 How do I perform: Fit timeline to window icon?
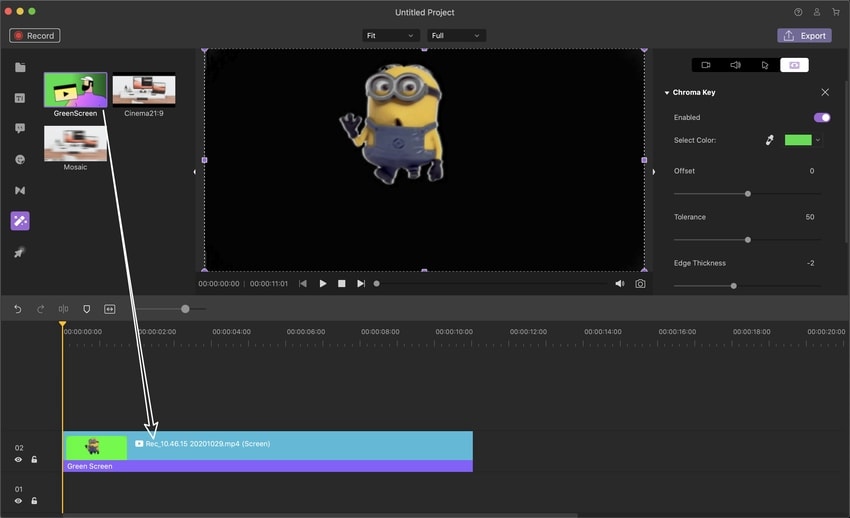point(110,309)
